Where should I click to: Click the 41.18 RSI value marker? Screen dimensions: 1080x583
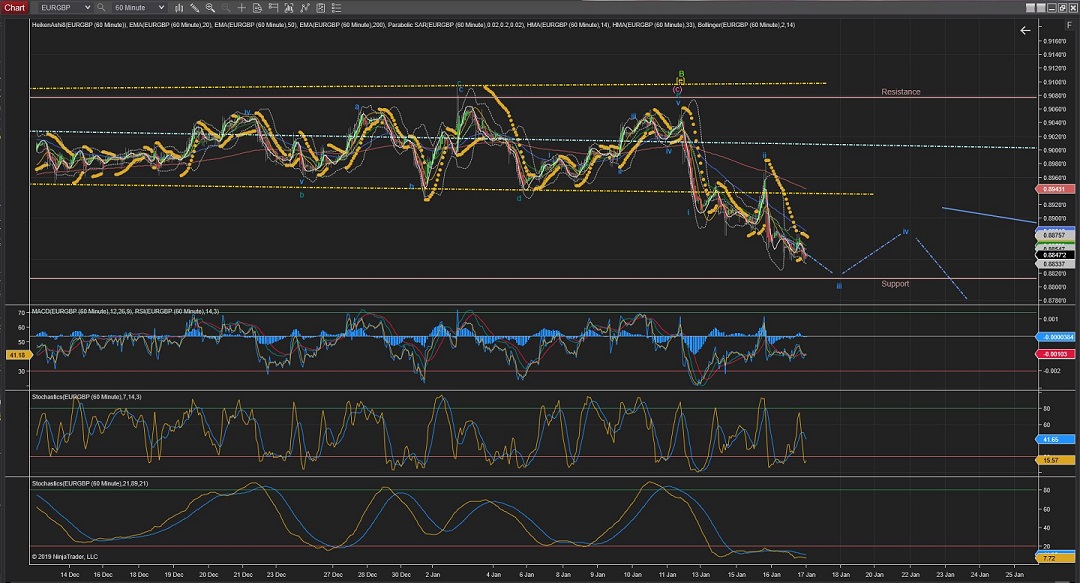tap(15, 355)
